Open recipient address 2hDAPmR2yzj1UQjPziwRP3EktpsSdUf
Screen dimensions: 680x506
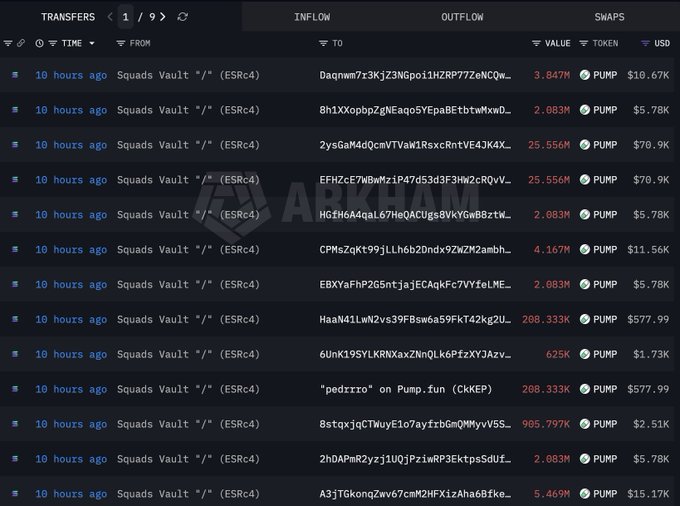point(415,459)
